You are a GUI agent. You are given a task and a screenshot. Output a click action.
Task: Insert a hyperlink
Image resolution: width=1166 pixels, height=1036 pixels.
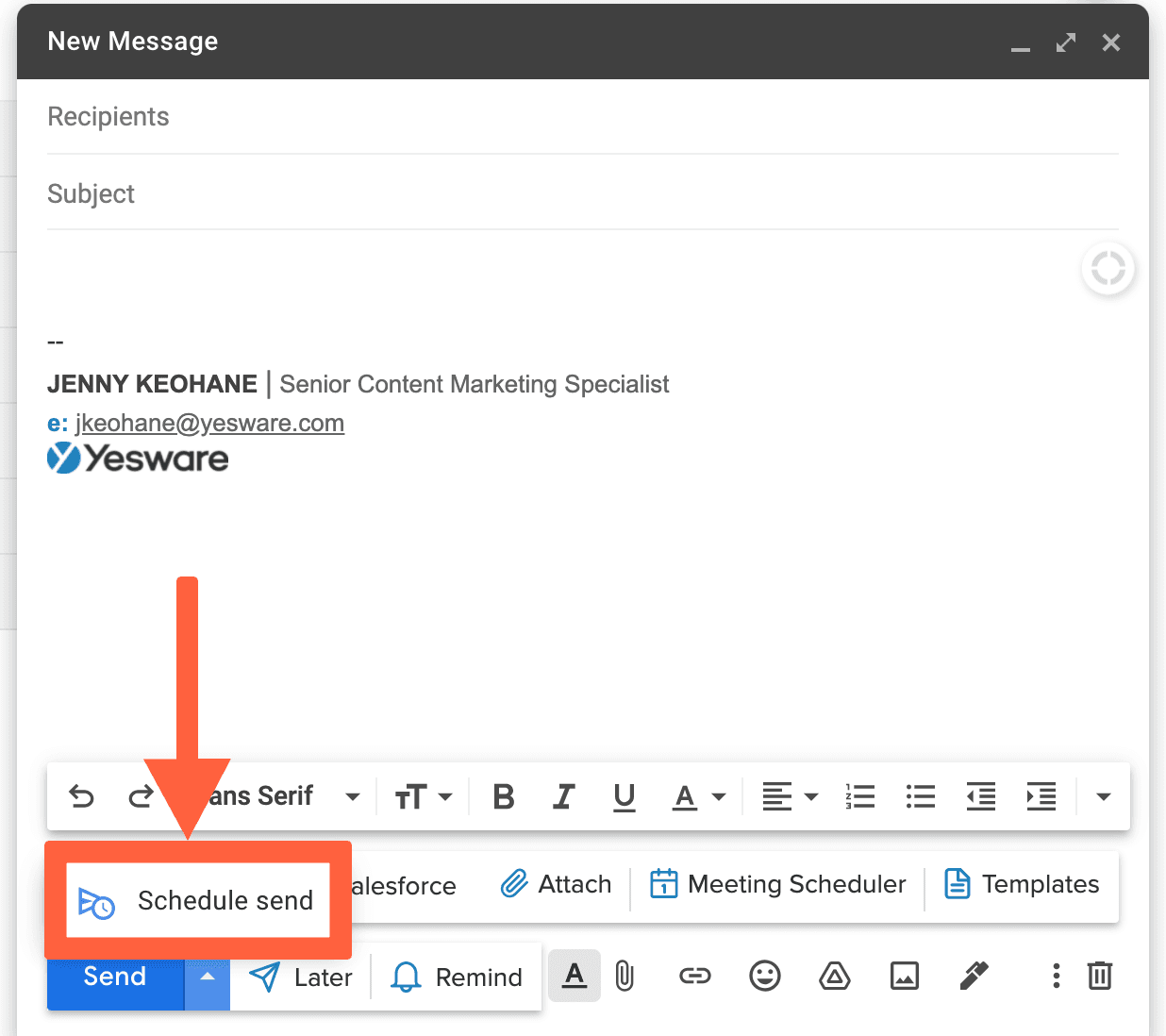point(695,977)
